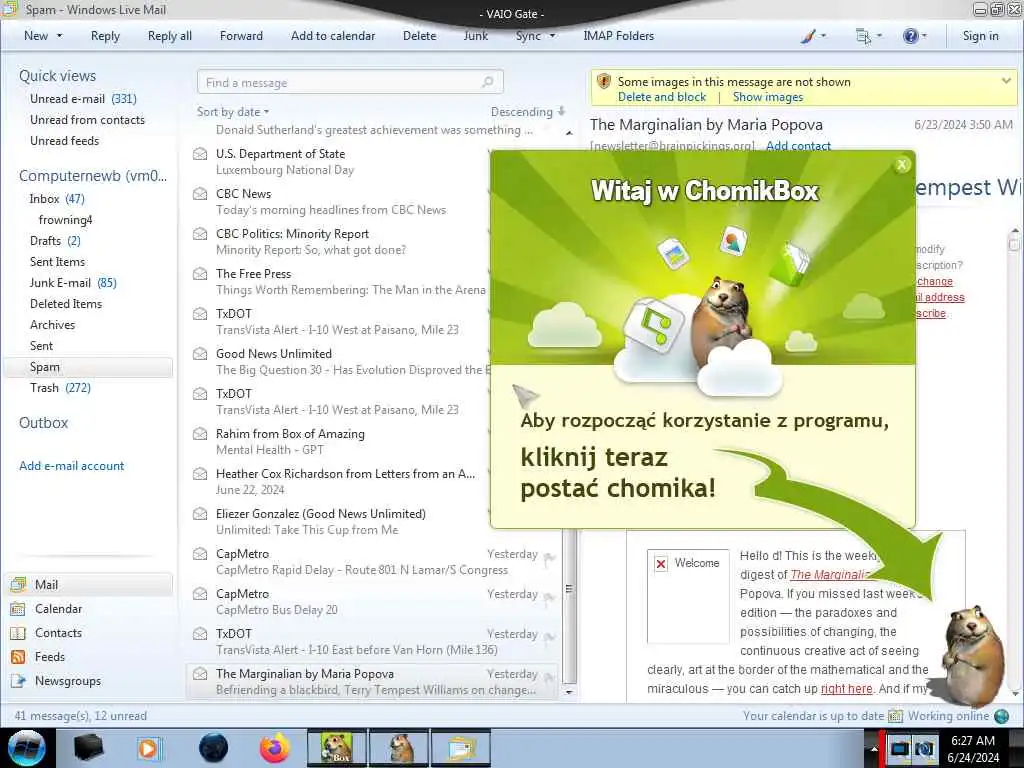Select the Heather Cox Richardson message
Viewport: 1024px width, 768px height.
tap(338, 481)
